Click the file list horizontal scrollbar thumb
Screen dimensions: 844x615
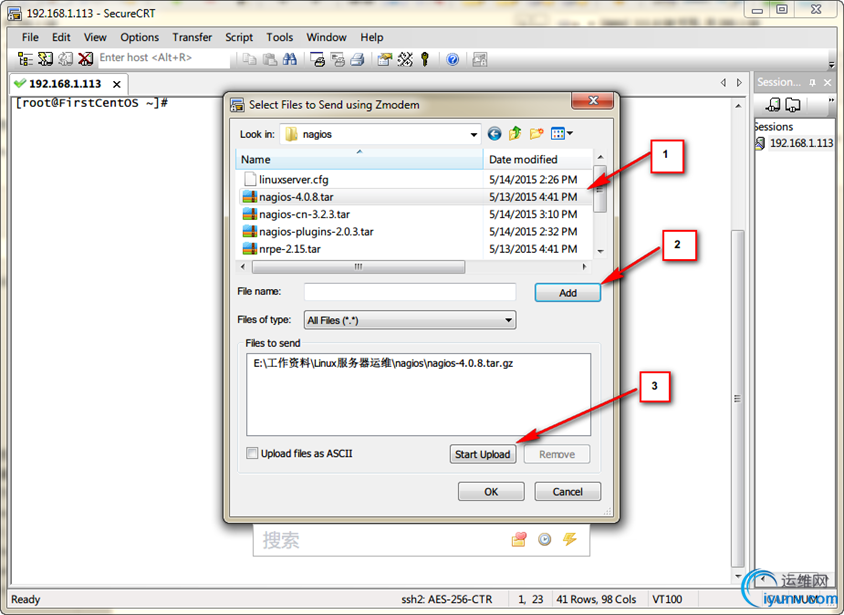358,267
